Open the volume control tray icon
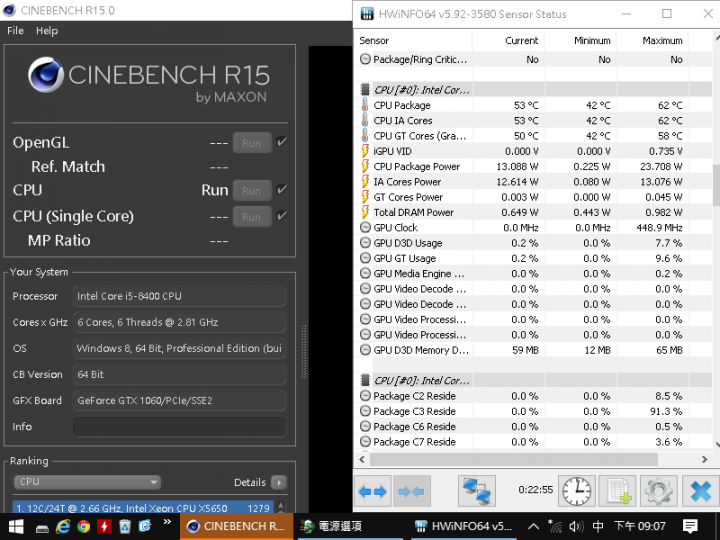Screen dimensions: 720x540 click(x=576, y=526)
